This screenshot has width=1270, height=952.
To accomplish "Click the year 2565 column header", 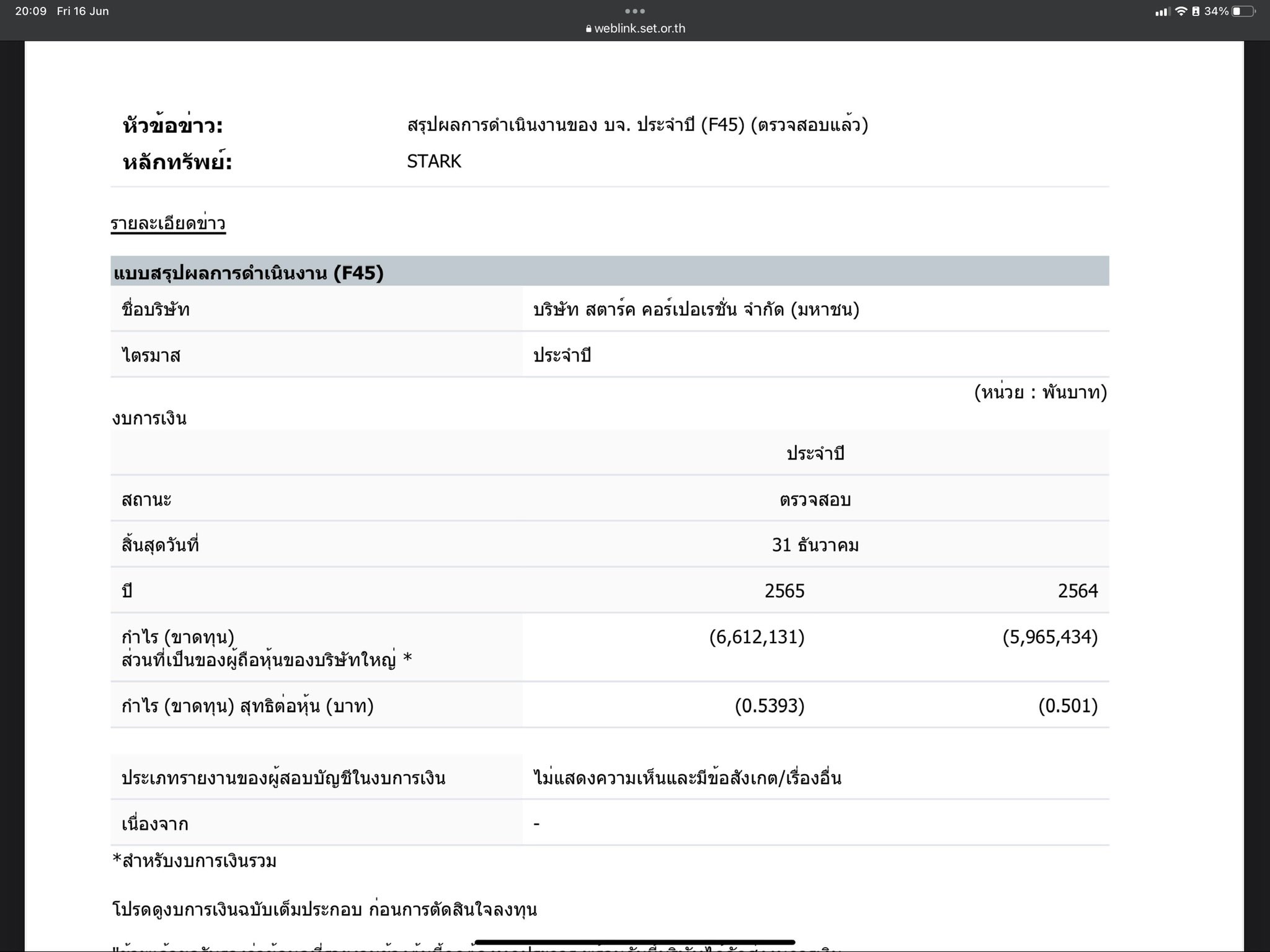I will point(784,591).
